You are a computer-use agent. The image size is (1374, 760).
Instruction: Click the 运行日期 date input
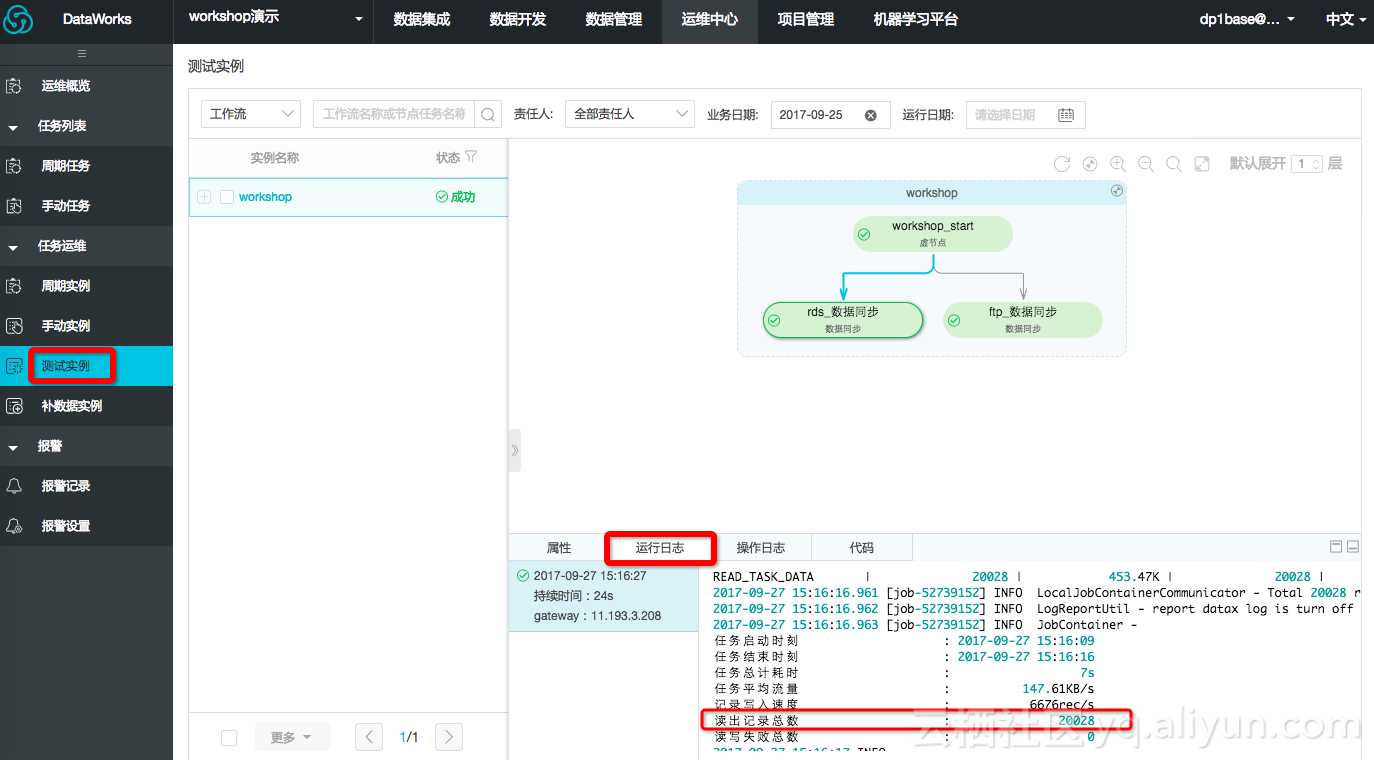[1025, 114]
